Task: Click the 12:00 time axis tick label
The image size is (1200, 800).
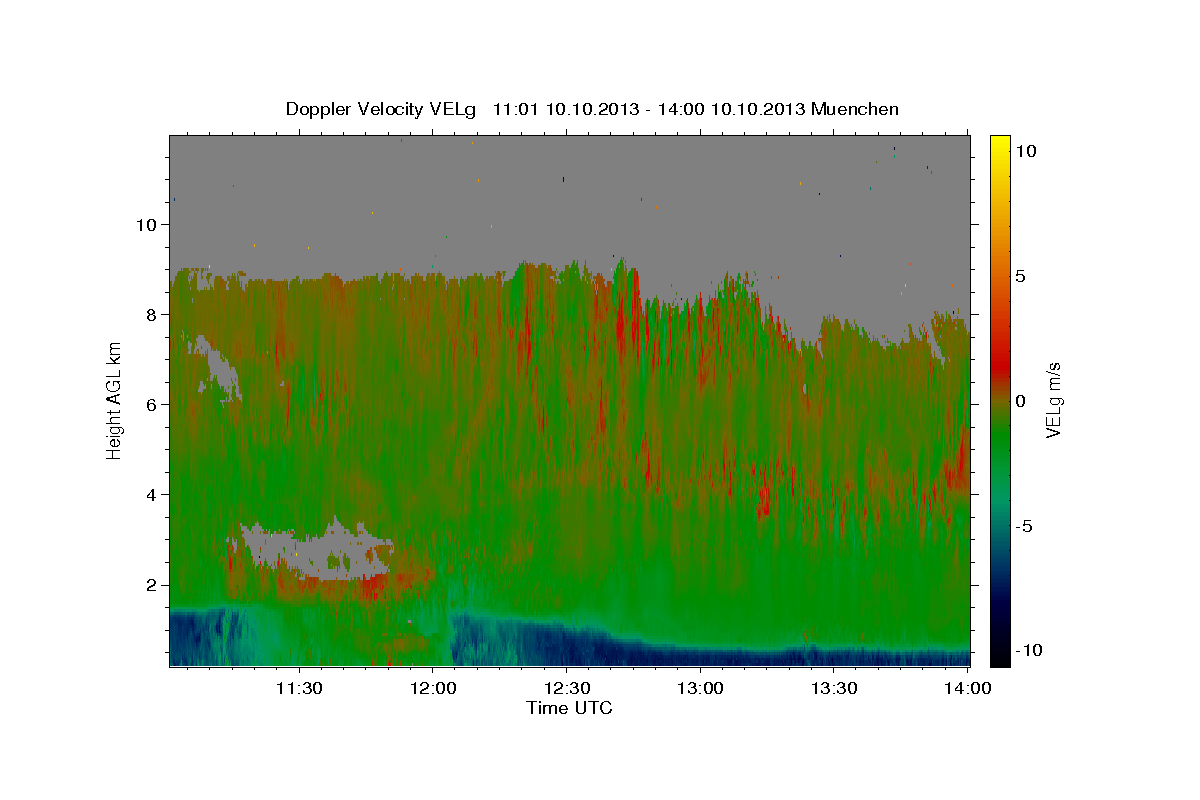Action: [432, 688]
